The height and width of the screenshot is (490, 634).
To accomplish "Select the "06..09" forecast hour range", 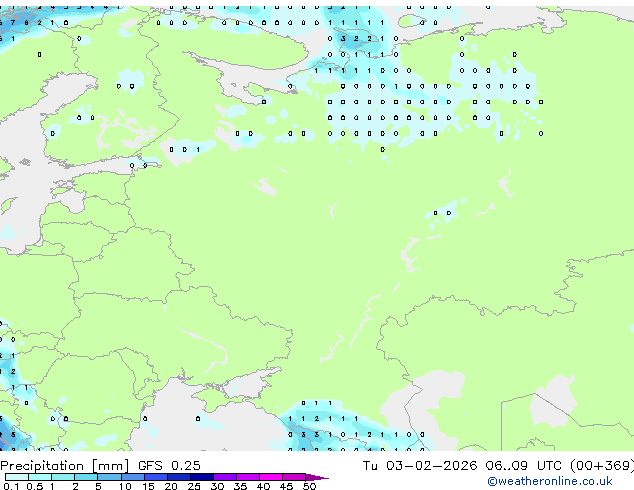I will point(507,466).
